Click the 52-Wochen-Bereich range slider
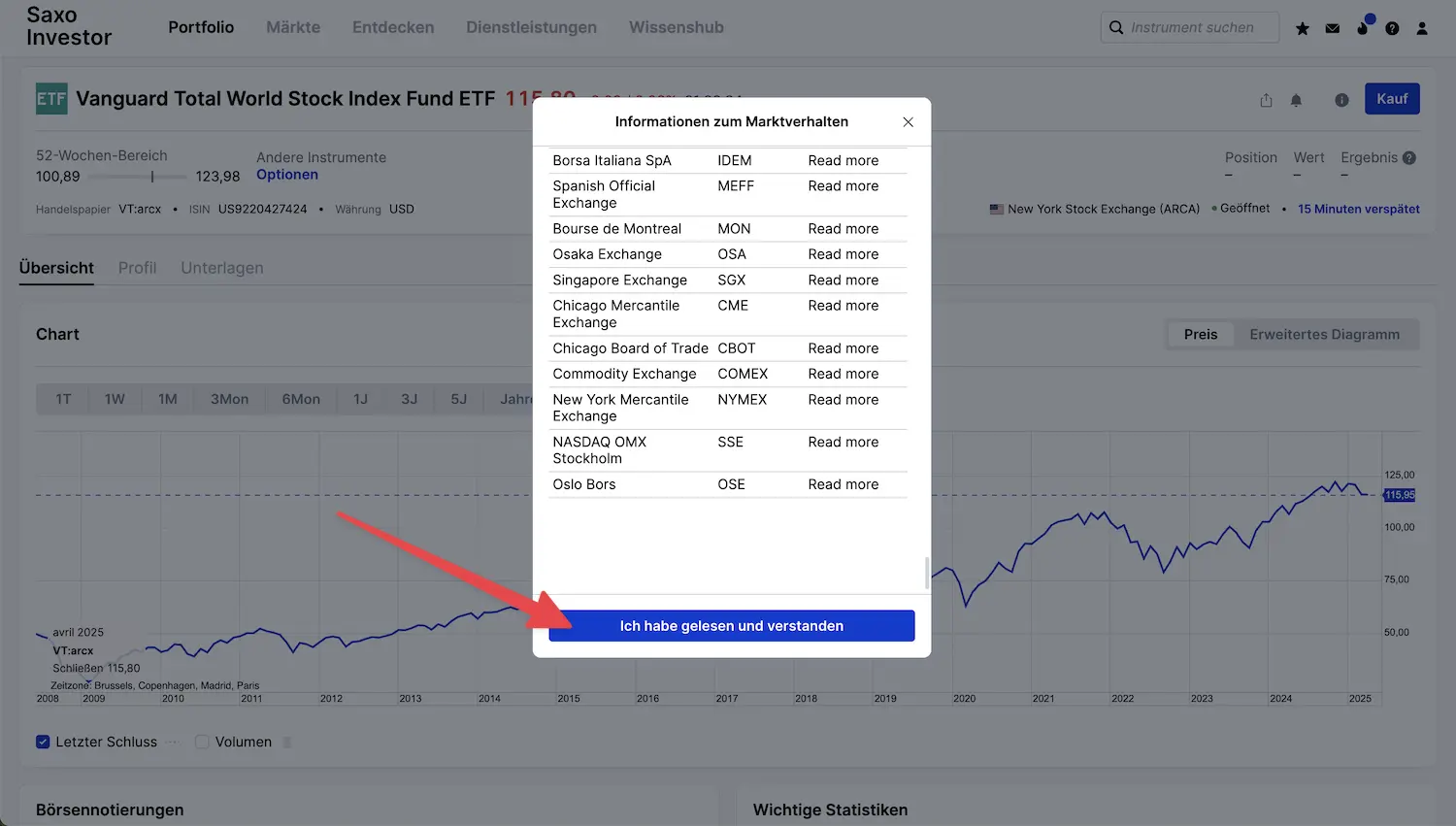 138,177
